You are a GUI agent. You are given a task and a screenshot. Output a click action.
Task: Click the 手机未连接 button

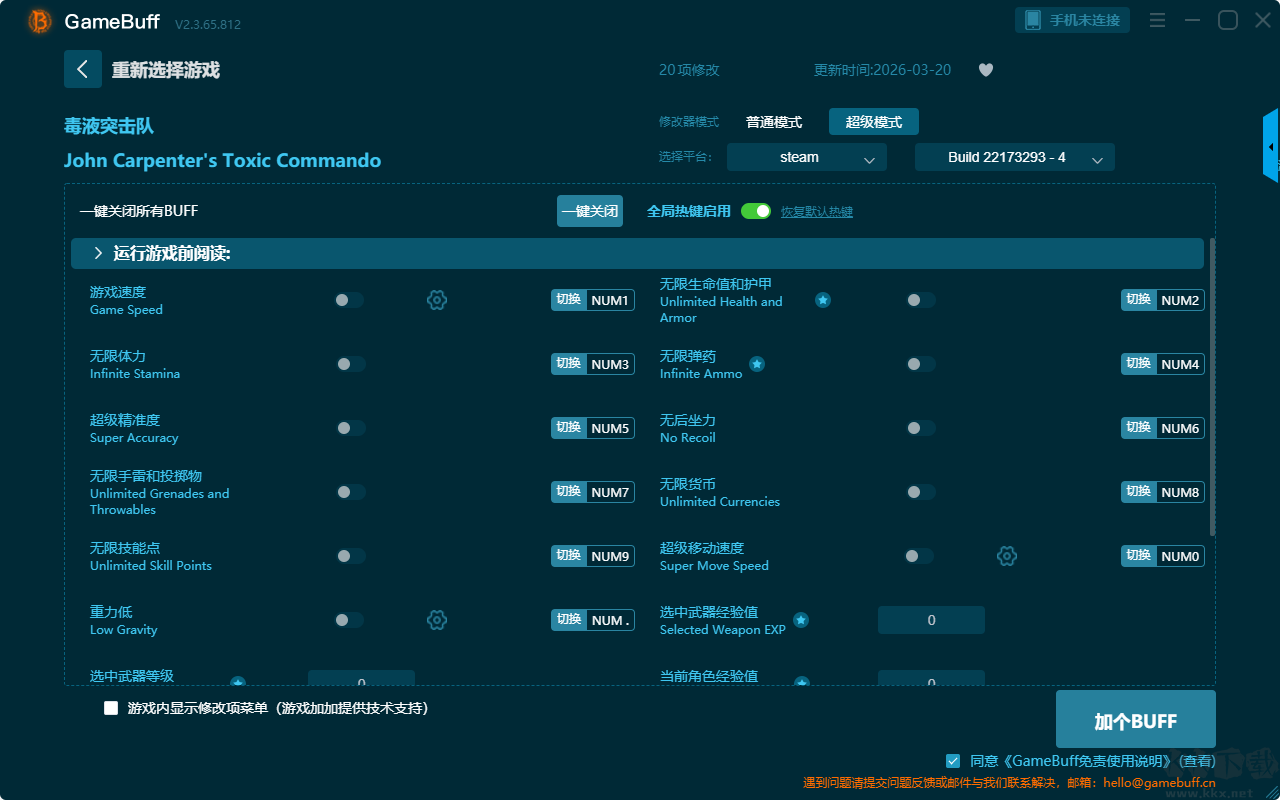(1073, 20)
